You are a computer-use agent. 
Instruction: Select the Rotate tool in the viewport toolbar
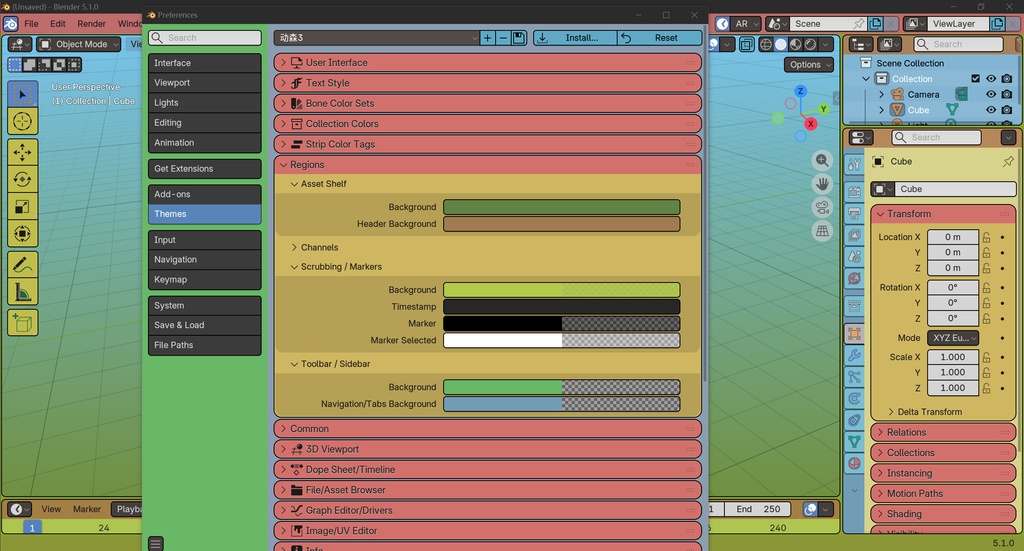click(x=22, y=180)
